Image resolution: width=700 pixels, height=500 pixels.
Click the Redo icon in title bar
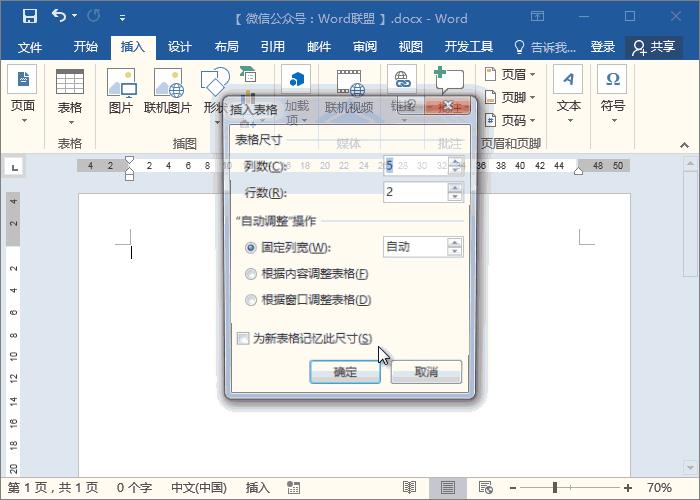coord(94,17)
